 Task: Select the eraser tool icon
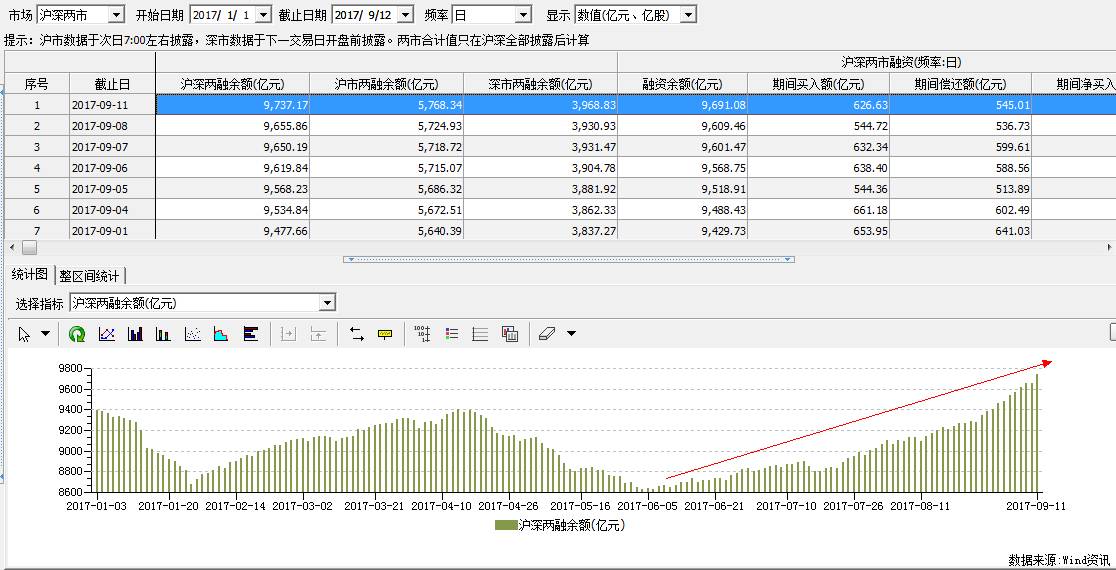click(x=547, y=334)
